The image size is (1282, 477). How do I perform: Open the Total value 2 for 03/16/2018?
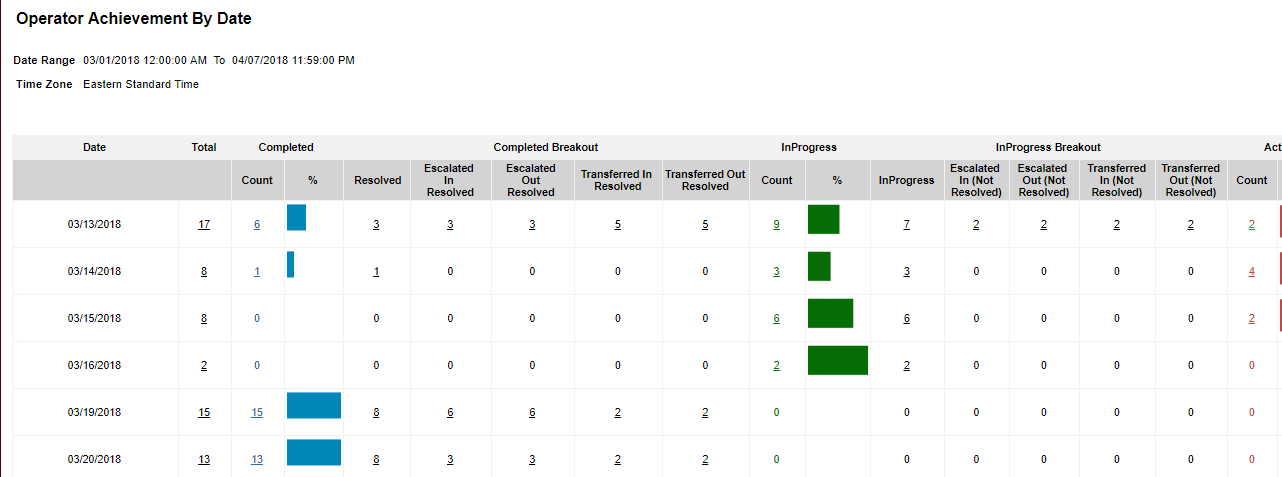coord(204,365)
